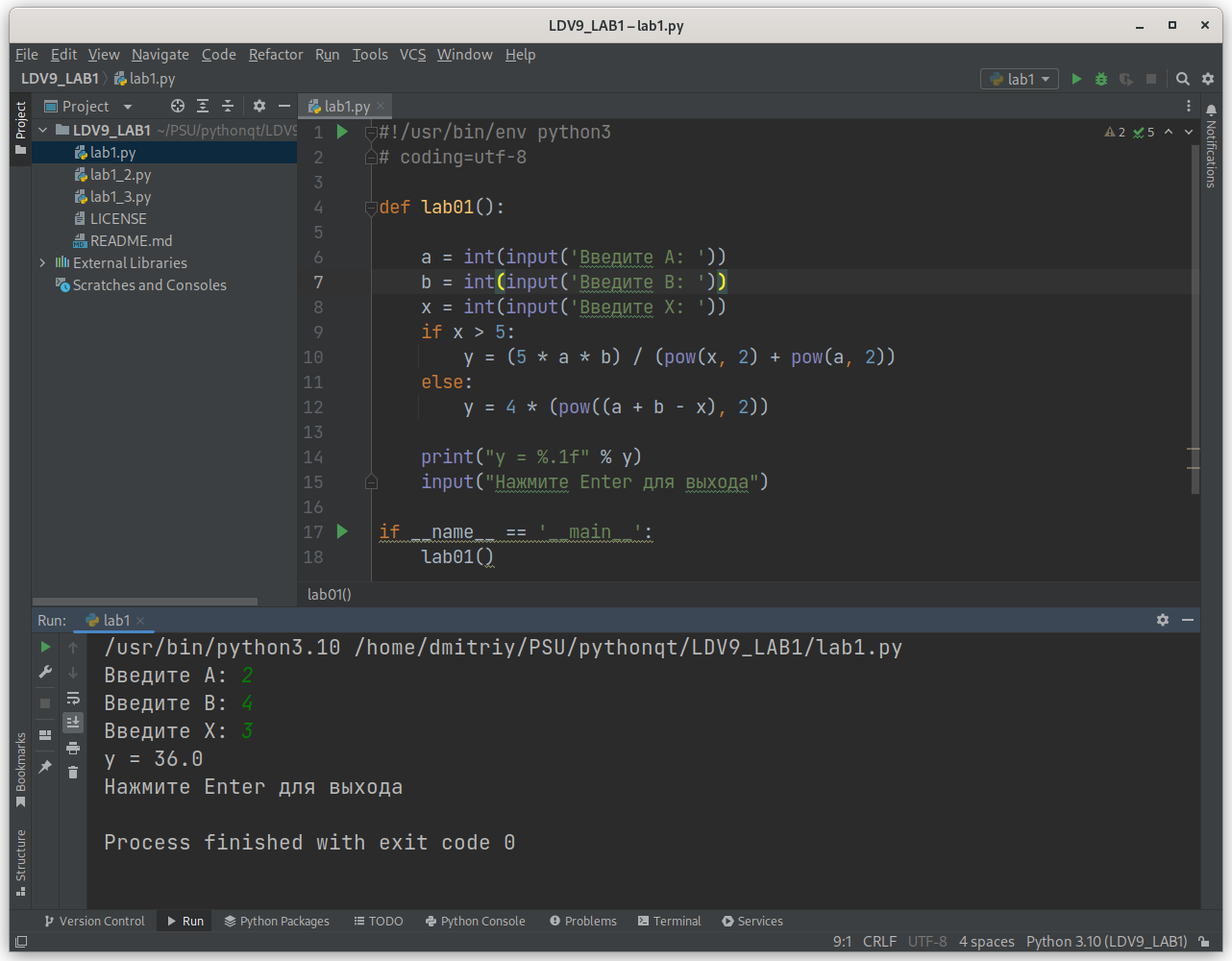This screenshot has width=1232, height=961.
Task: Click the green Run button in the toolbar
Action: pos(1075,79)
